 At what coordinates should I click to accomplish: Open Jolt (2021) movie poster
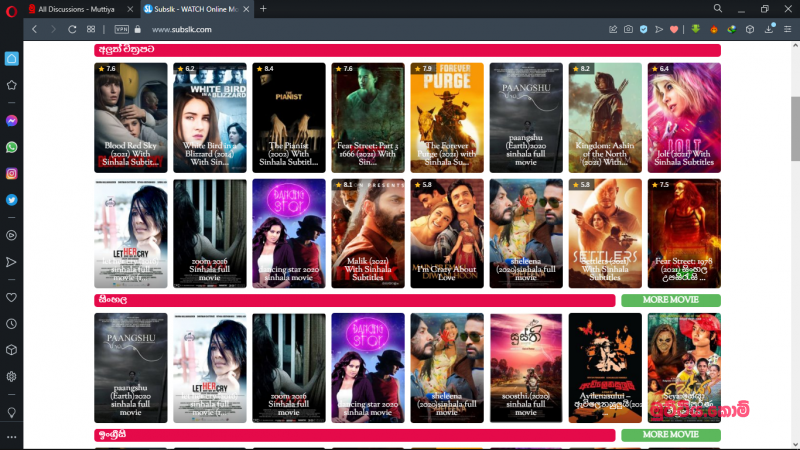pos(684,118)
